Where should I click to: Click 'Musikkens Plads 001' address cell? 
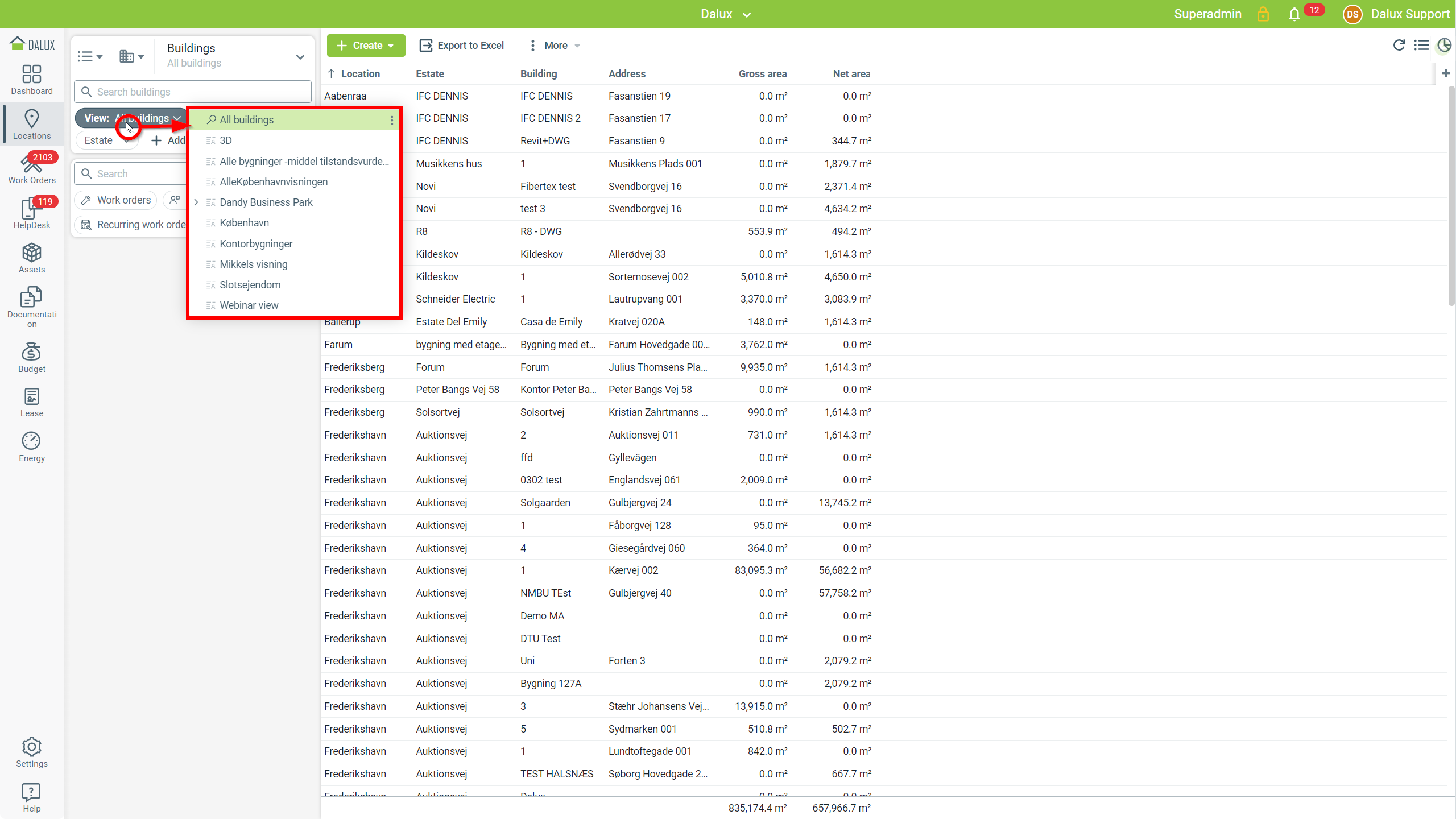[x=655, y=164]
